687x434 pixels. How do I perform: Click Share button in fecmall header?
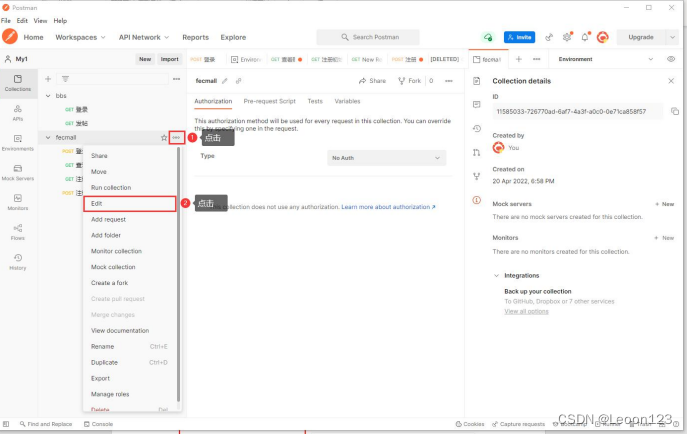click(x=372, y=81)
